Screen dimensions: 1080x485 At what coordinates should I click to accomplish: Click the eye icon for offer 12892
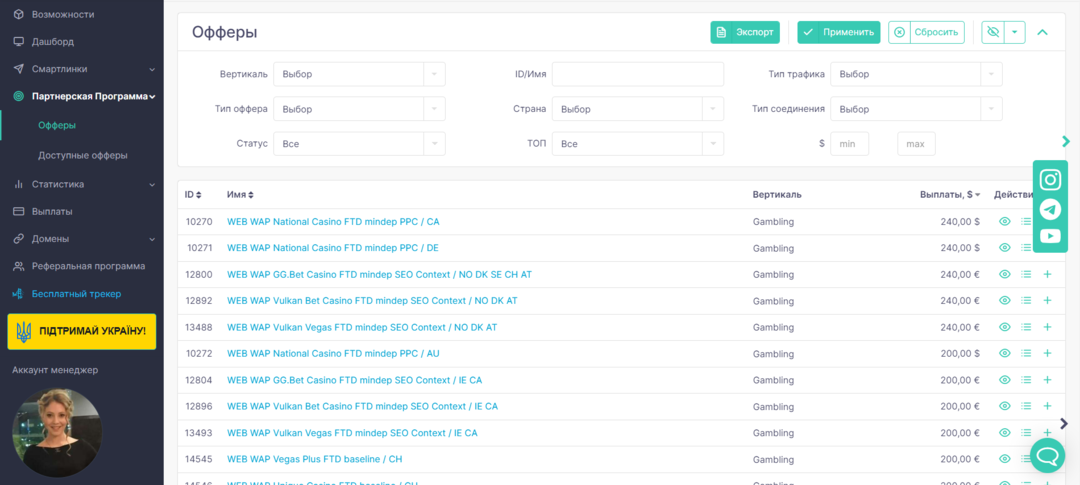pyautogui.click(x=1005, y=300)
